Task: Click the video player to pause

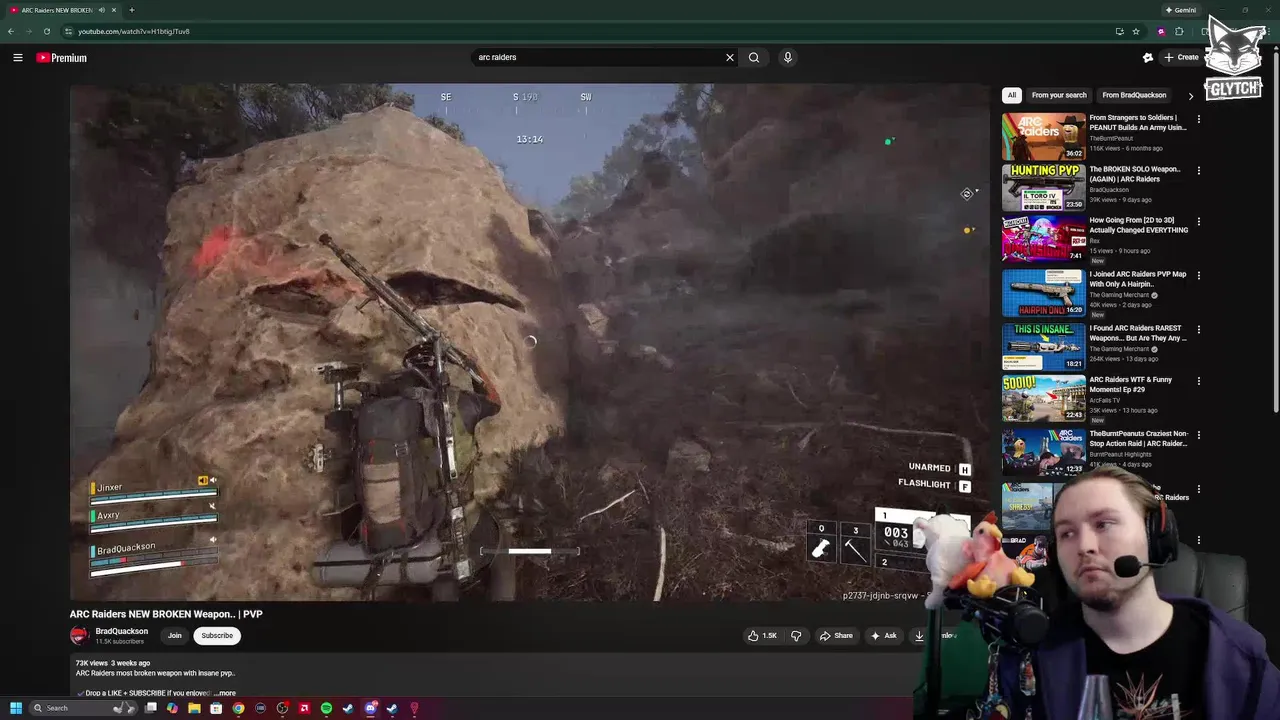Action: (x=530, y=342)
